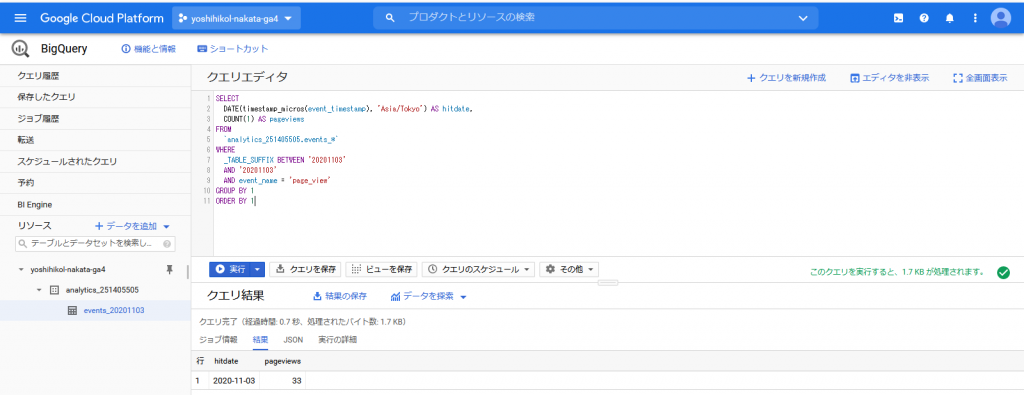
Task: Switch to 結果 tab
Action: 261,340
